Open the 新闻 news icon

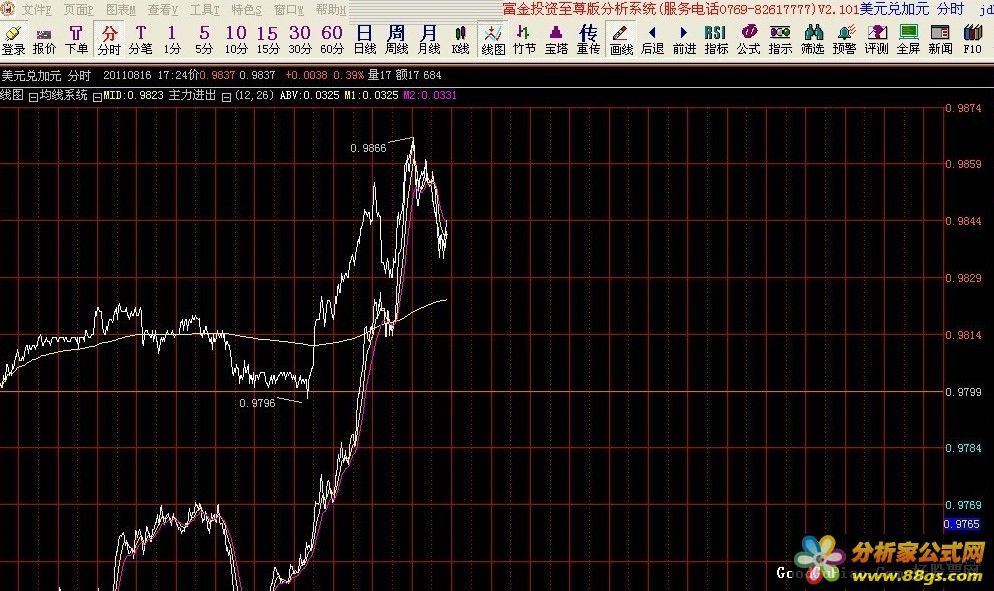tap(940, 39)
